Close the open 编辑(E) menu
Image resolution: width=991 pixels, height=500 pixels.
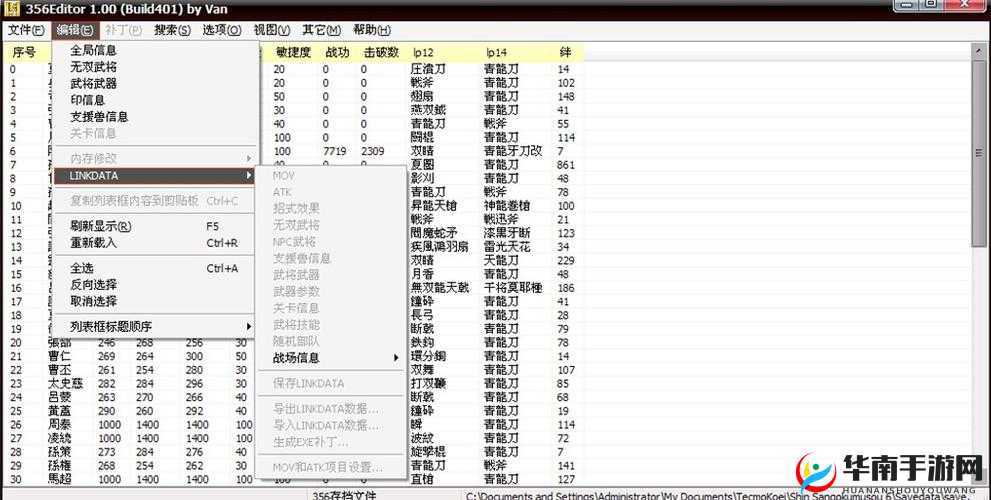pos(75,30)
